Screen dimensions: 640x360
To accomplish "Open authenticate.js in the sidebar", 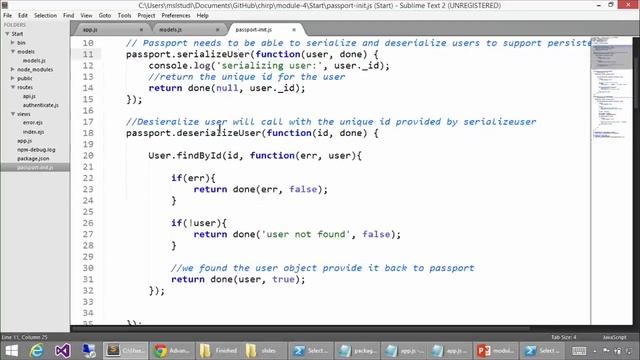I will (40, 105).
